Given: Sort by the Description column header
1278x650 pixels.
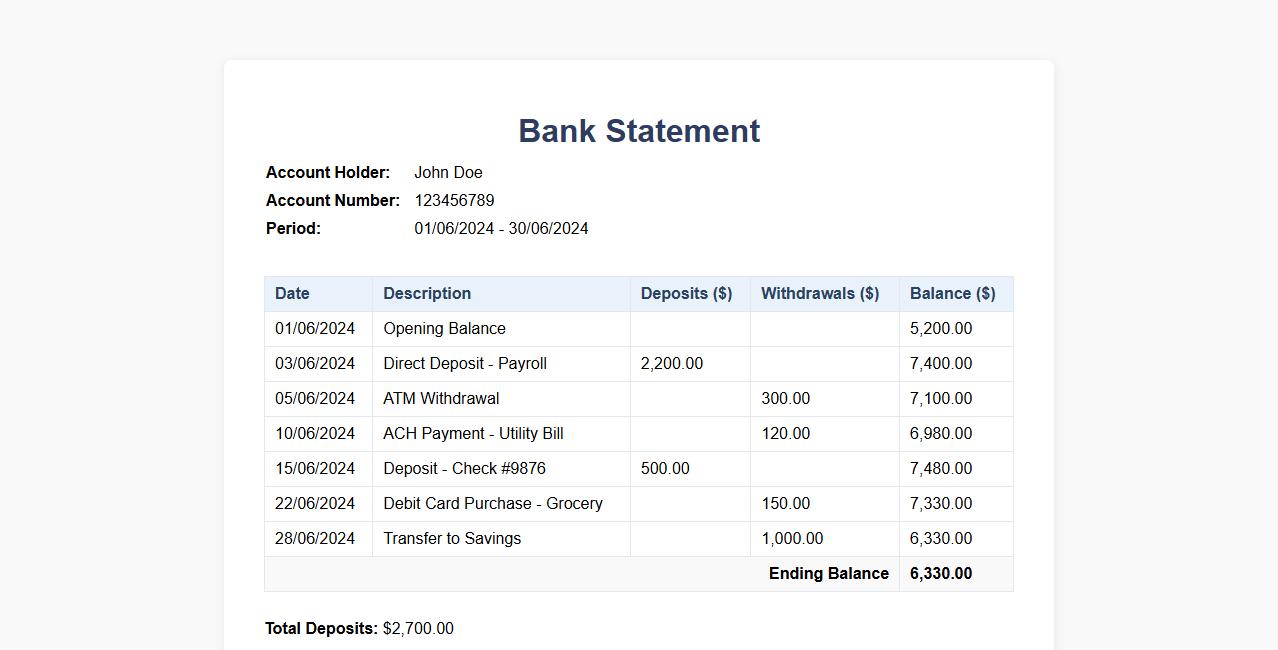Looking at the screenshot, I should pos(427,293).
